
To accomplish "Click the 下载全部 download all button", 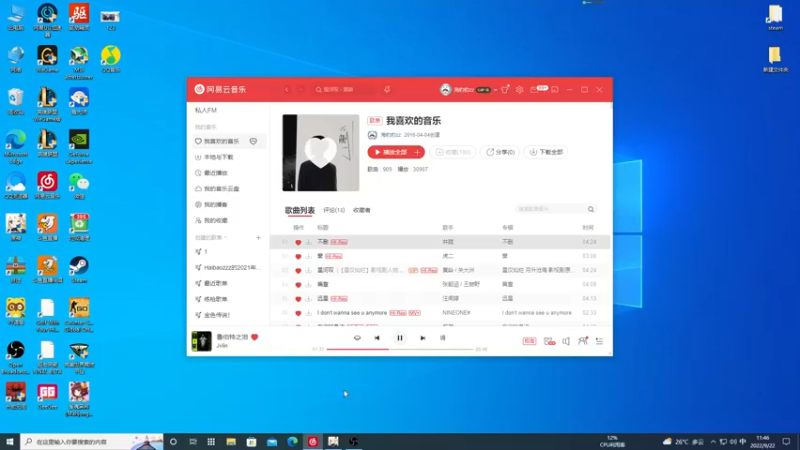I will 546,152.
